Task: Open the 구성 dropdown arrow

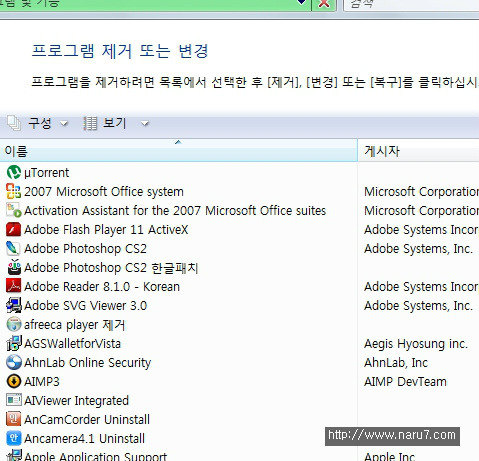Action: 64,124
